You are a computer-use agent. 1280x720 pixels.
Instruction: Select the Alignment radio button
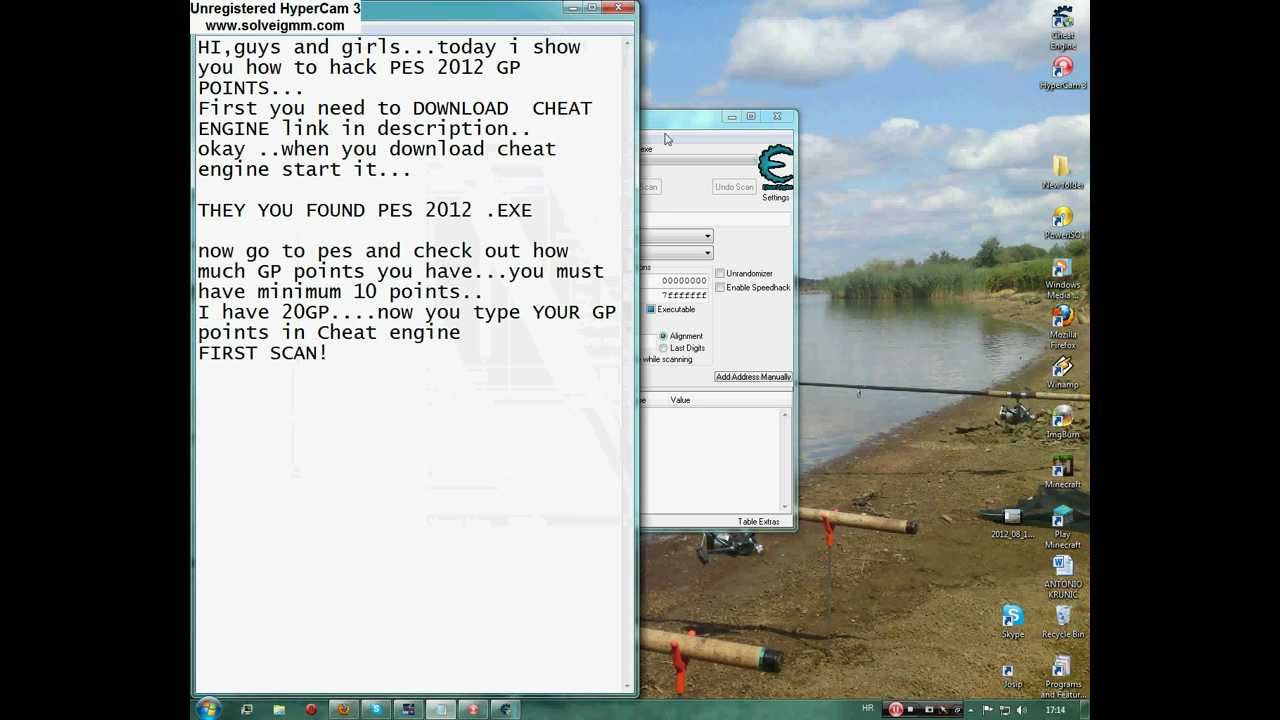click(663, 336)
